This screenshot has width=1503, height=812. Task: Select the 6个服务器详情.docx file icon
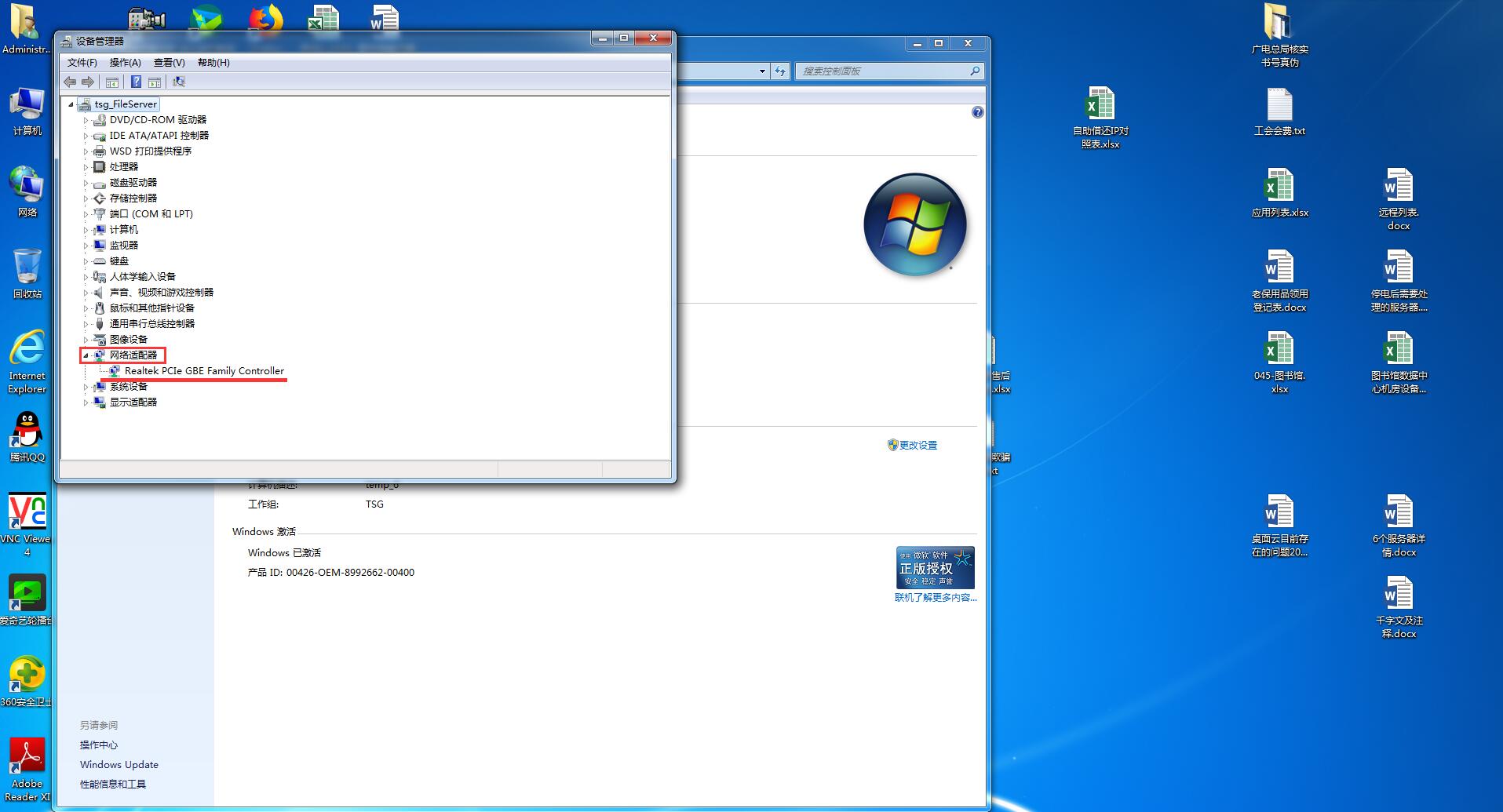(1399, 526)
